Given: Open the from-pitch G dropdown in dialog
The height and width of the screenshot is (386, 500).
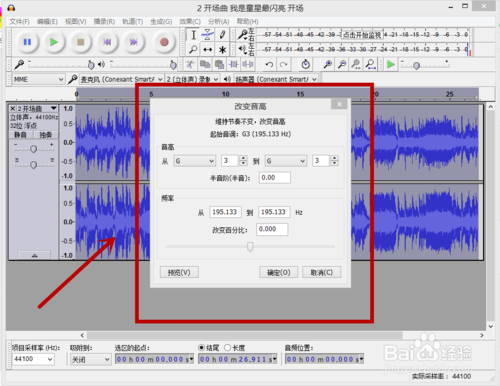Looking at the screenshot, I should [x=195, y=161].
